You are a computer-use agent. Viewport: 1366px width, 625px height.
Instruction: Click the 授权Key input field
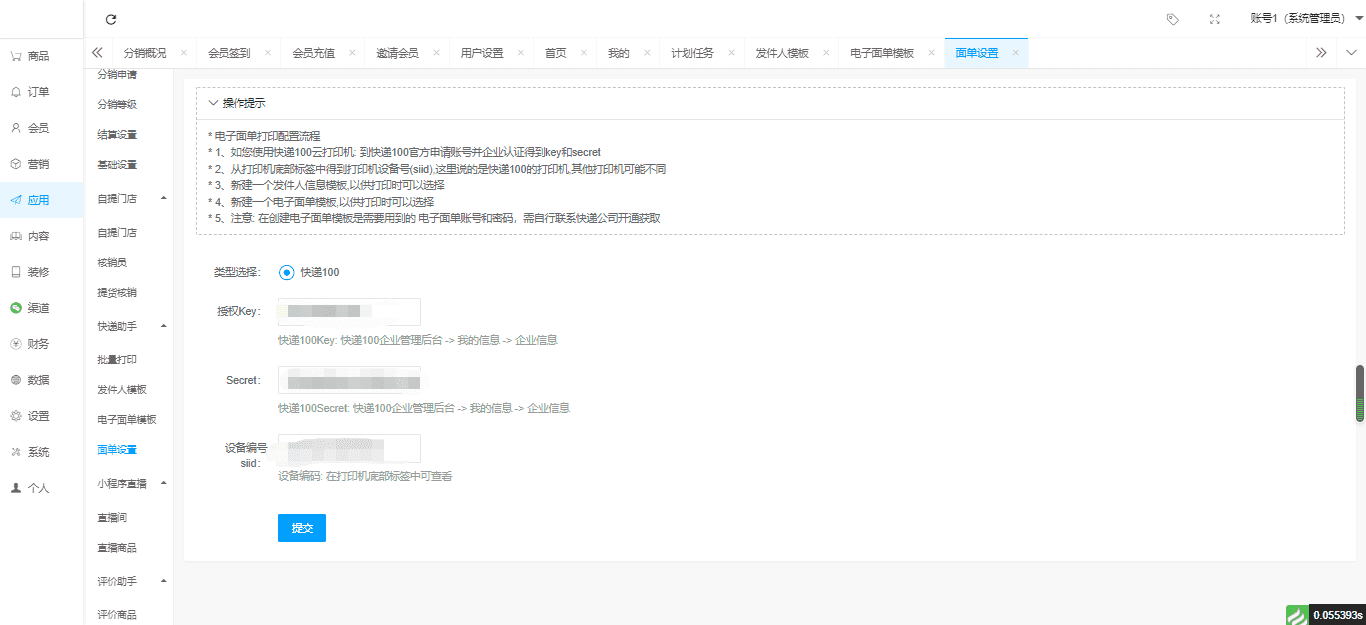(x=349, y=312)
